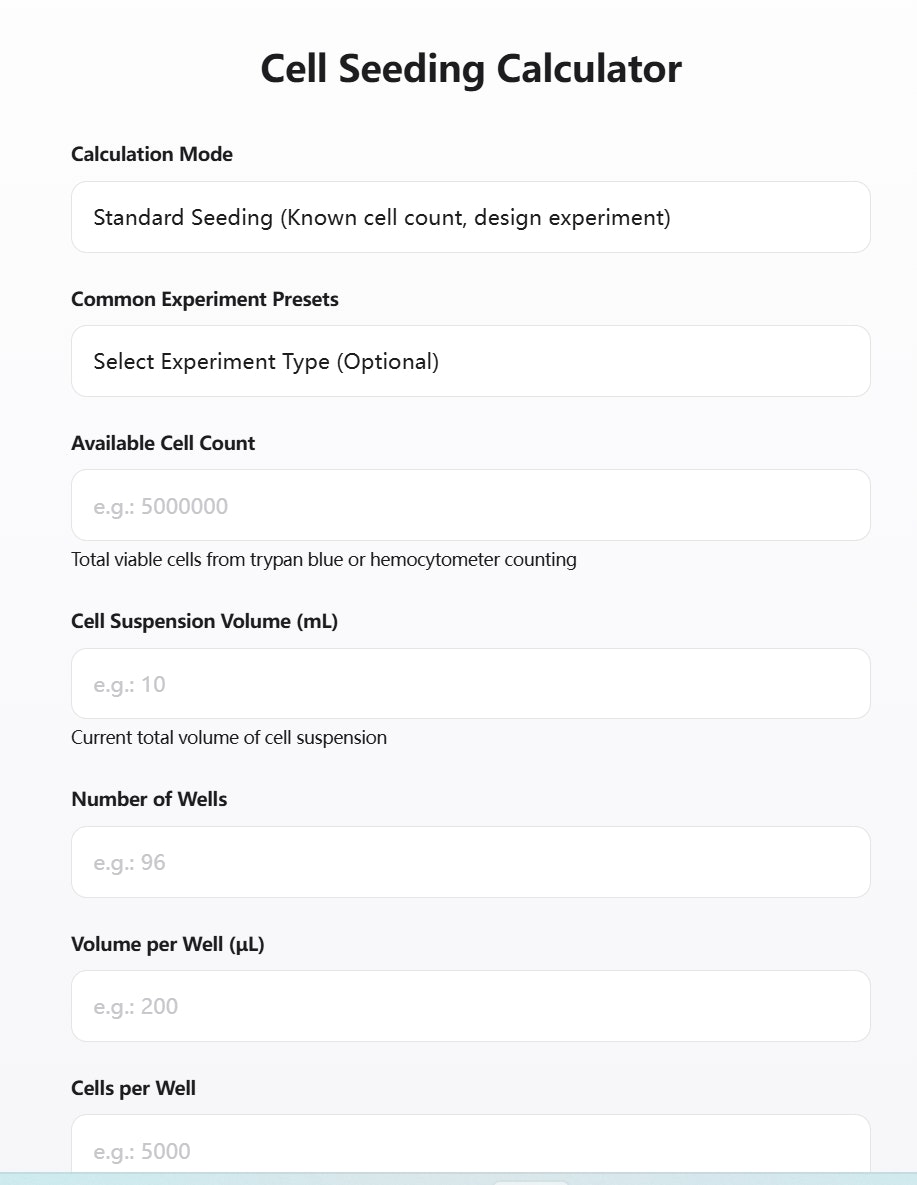Click the Cell Seeding Calculator heading
This screenshot has height=1185, width=917.
tap(470, 69)
